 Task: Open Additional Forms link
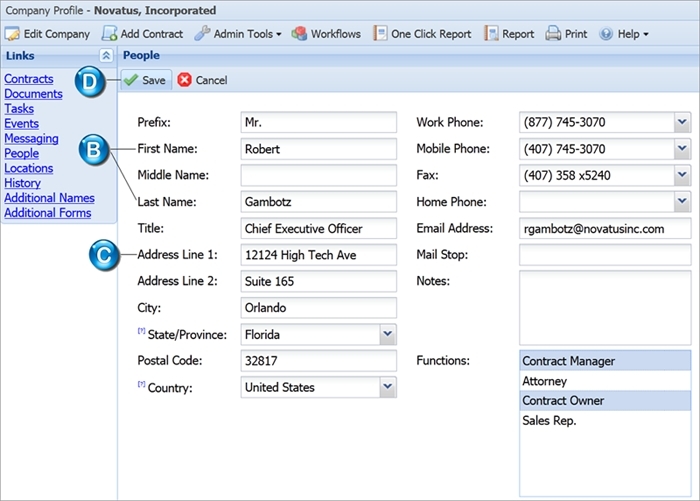[x=48, y=213]
